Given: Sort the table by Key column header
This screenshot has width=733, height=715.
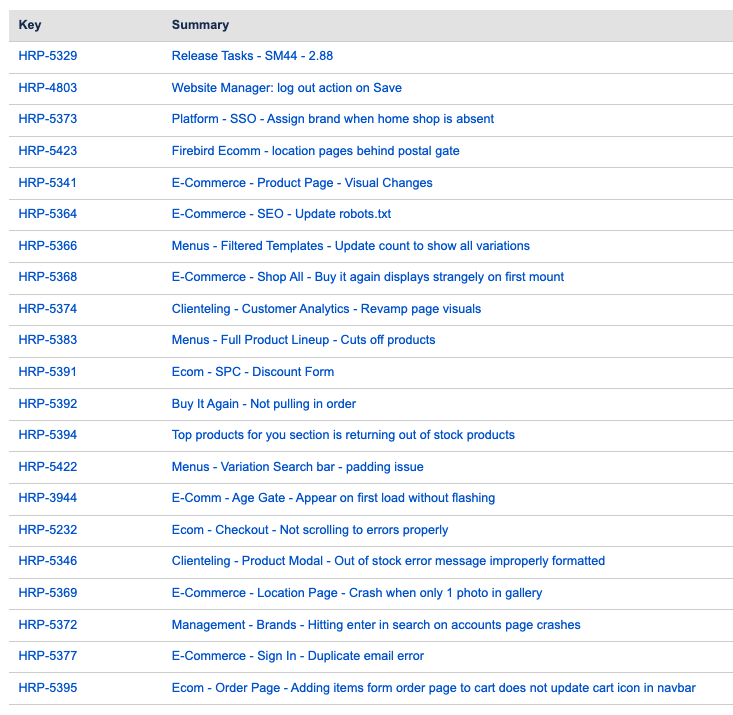Looking at the screenshot, I should pos(30,25).
